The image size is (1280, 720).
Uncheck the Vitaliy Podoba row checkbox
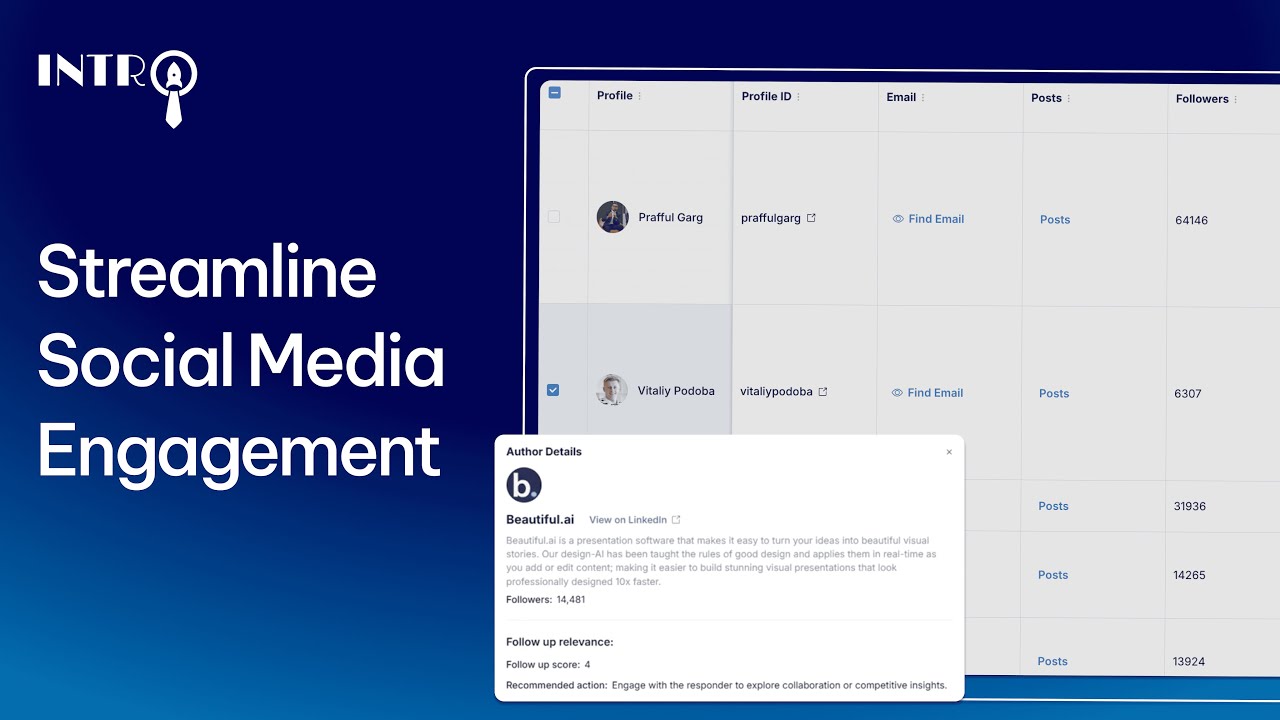[x=553, y=390]
